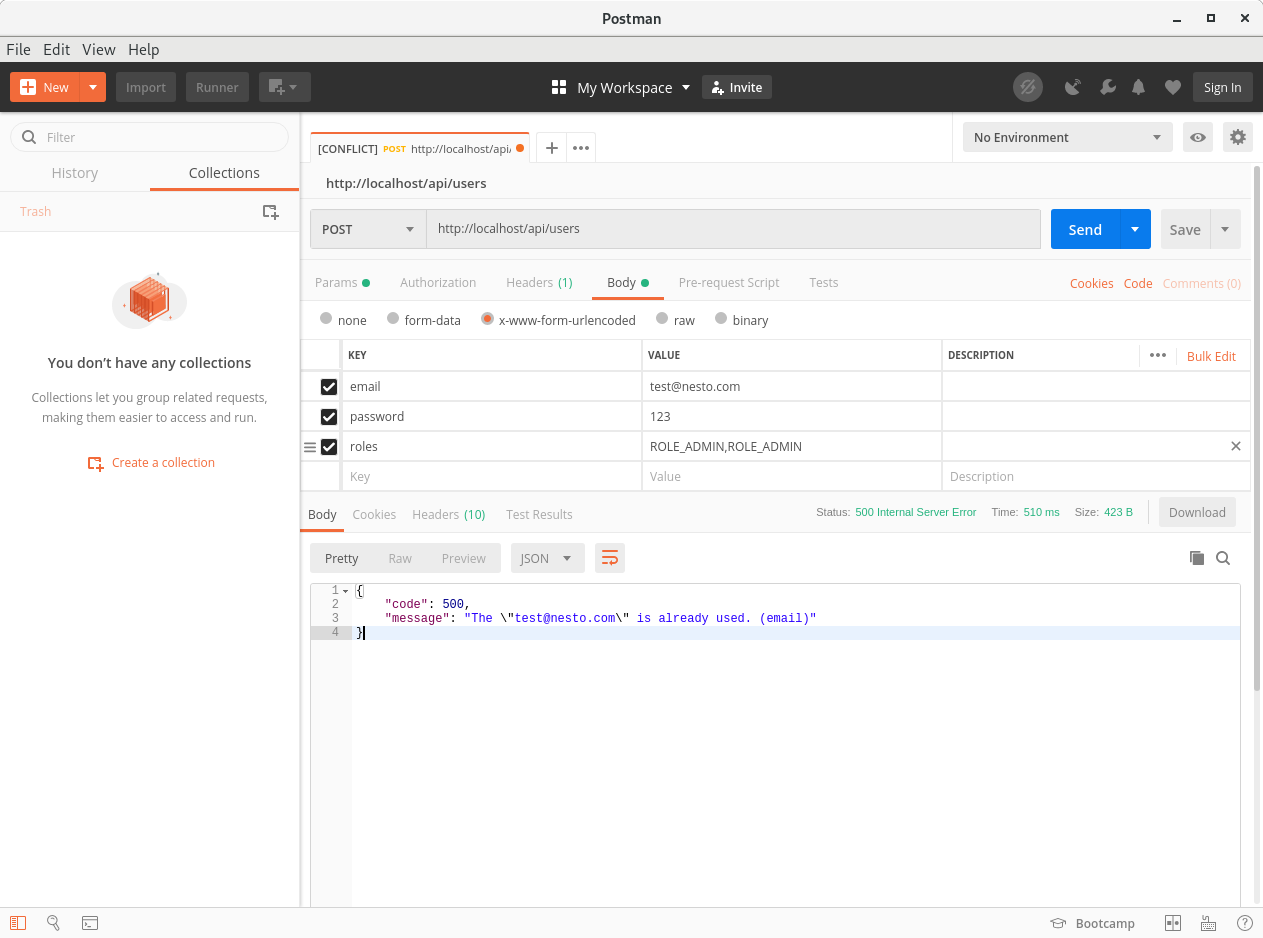The height and width of the screenshot is (938, 1263).
Task: Open the response Headers (10) tab
Action: click(449, 514)
